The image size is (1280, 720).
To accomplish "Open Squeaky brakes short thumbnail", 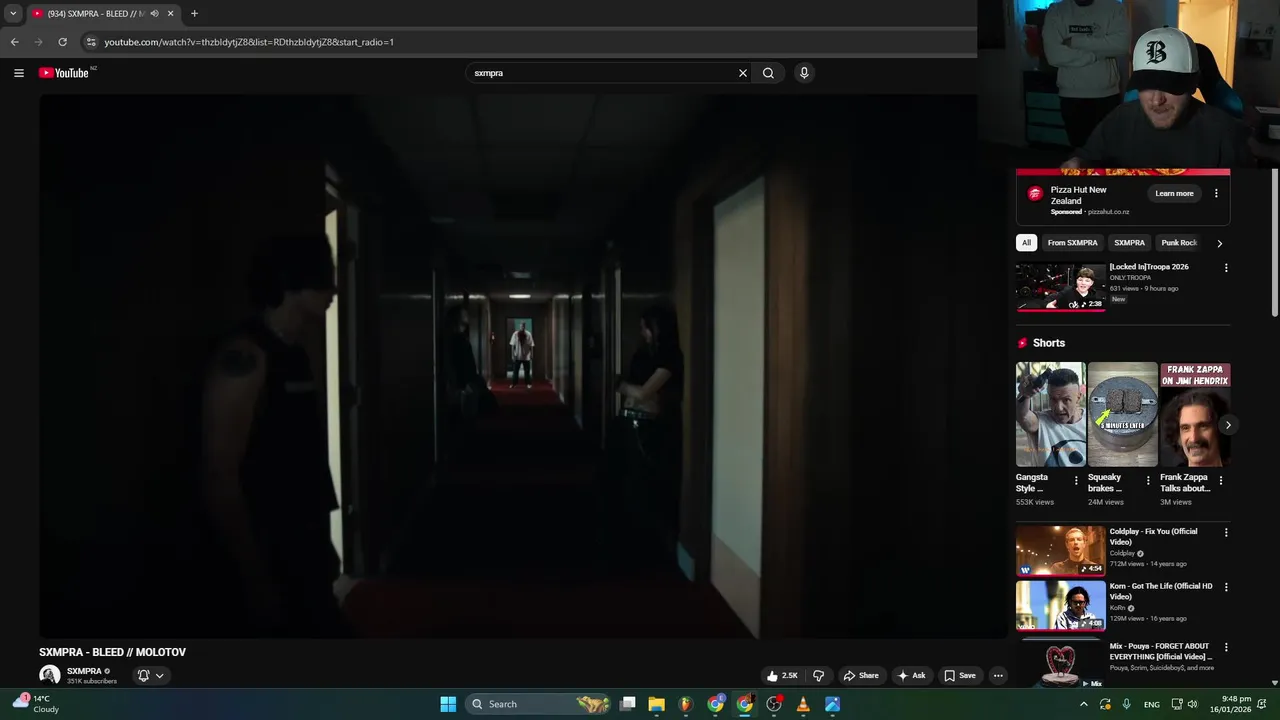I will 1123,414.
